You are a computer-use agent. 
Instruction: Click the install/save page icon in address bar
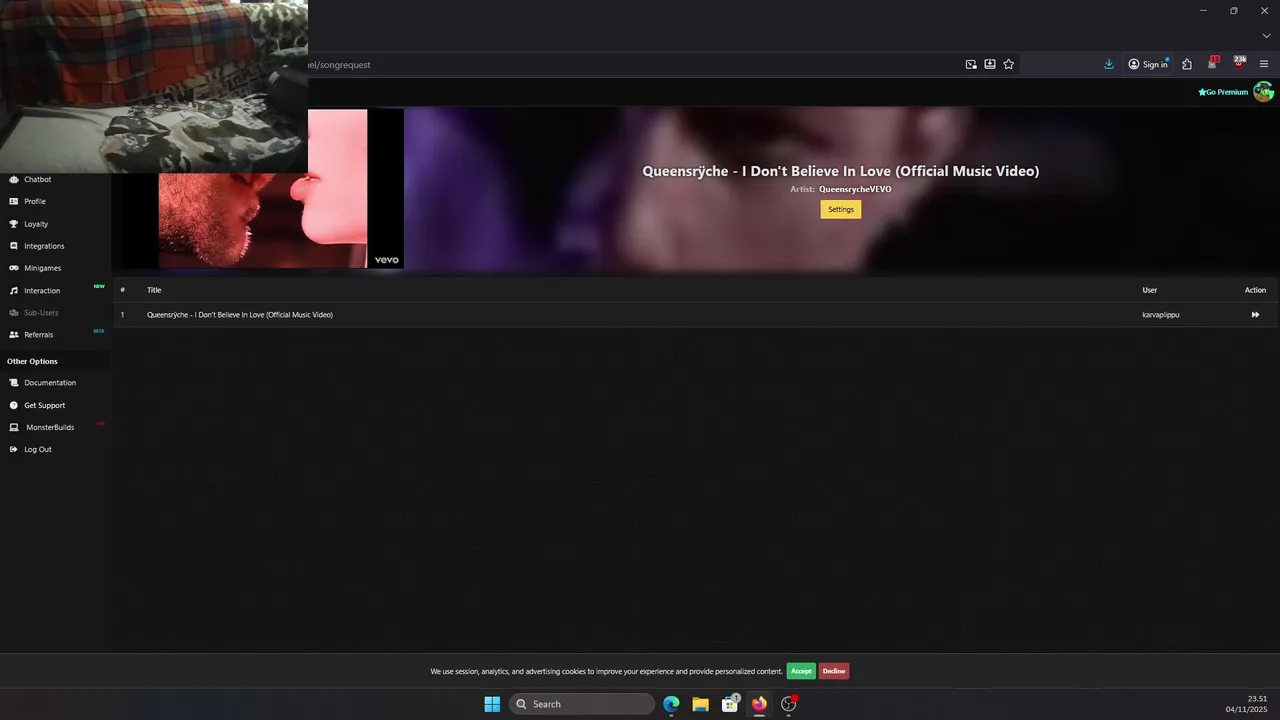[990, 64]
